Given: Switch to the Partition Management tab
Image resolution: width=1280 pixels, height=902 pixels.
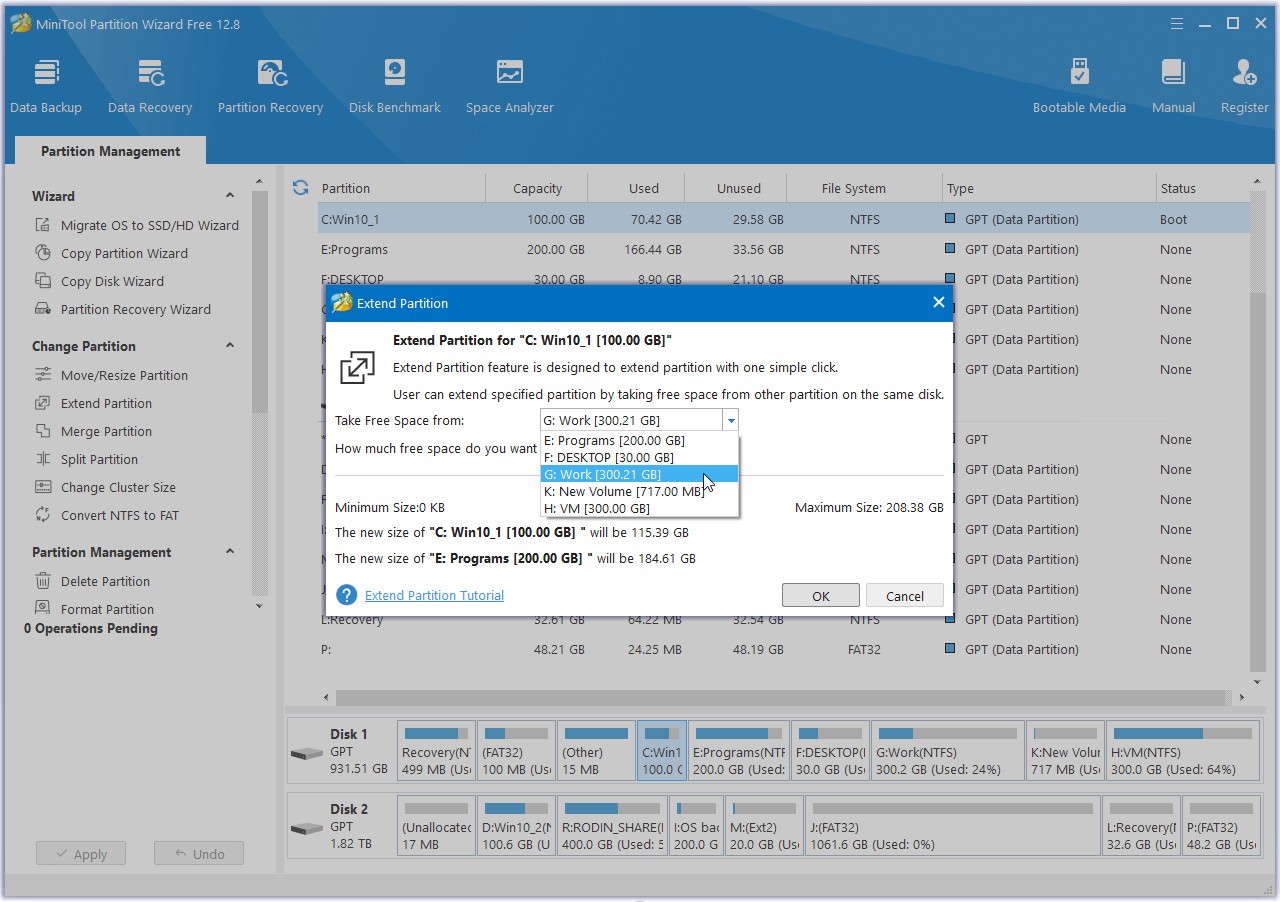Looking at the screenshot, I should (x=110, y=150).
